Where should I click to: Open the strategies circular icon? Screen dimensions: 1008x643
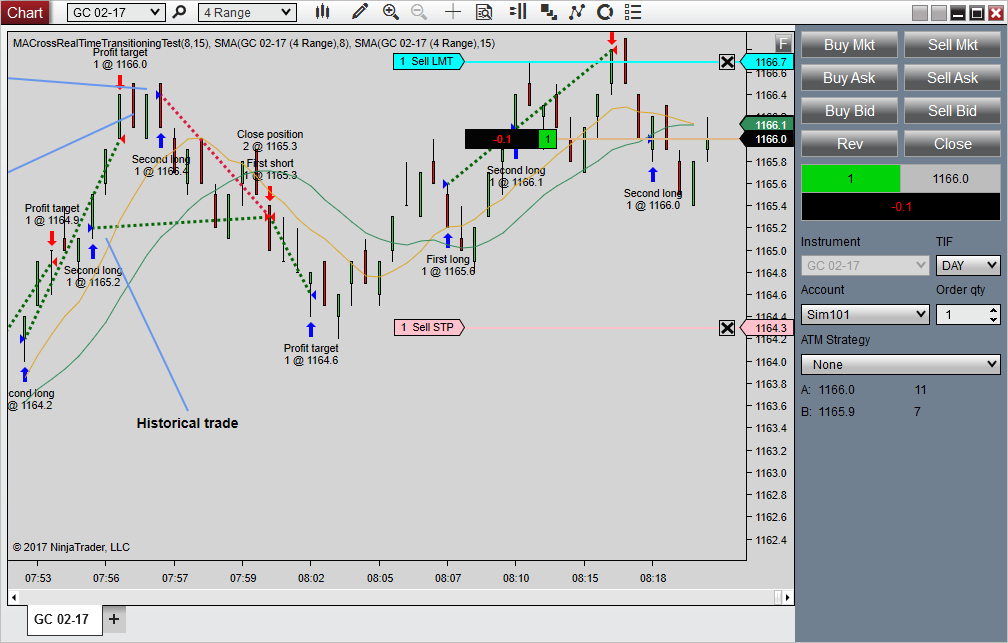click(x=605, y=12)
